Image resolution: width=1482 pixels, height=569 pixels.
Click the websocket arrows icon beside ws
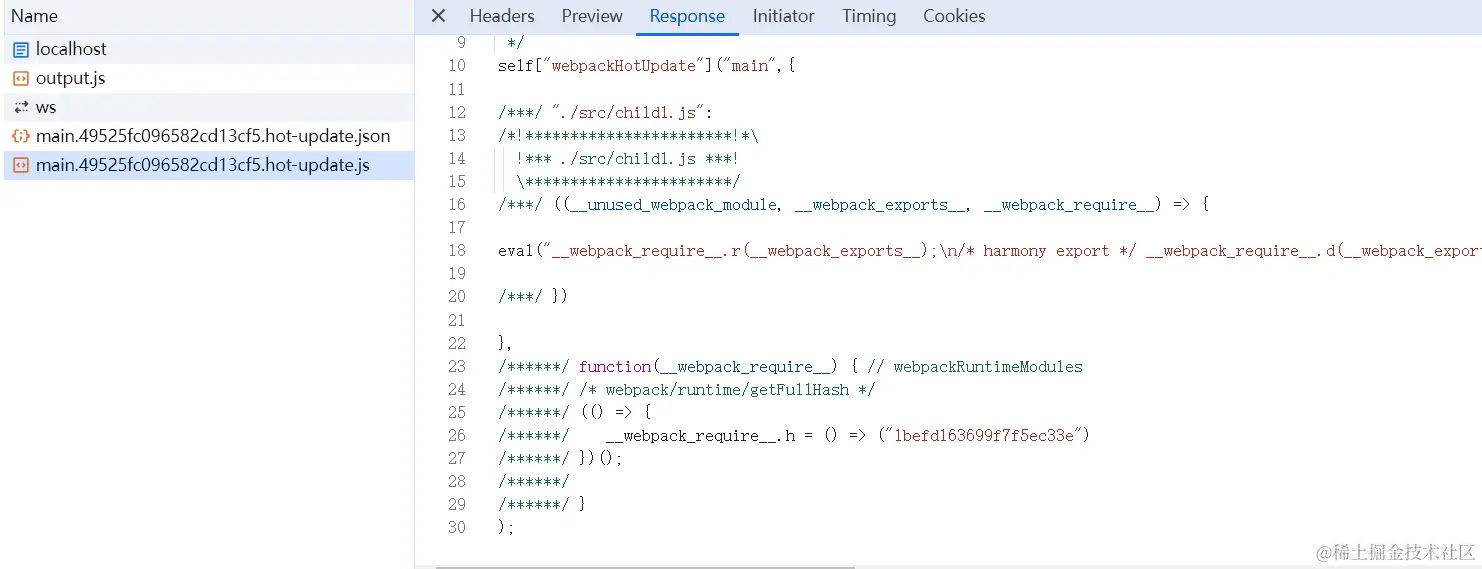21,107
